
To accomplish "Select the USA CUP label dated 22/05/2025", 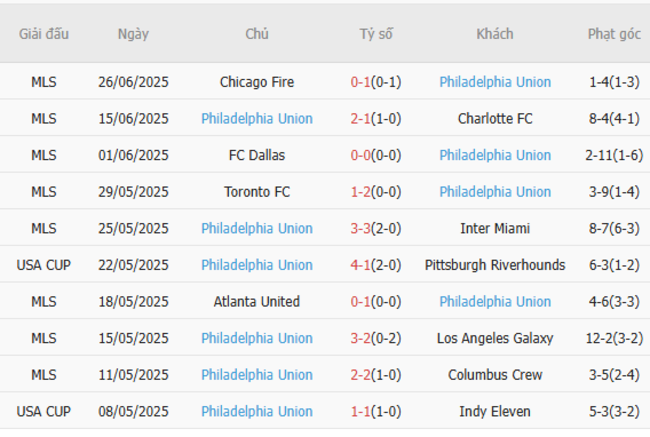I will [x=44, y=265].
